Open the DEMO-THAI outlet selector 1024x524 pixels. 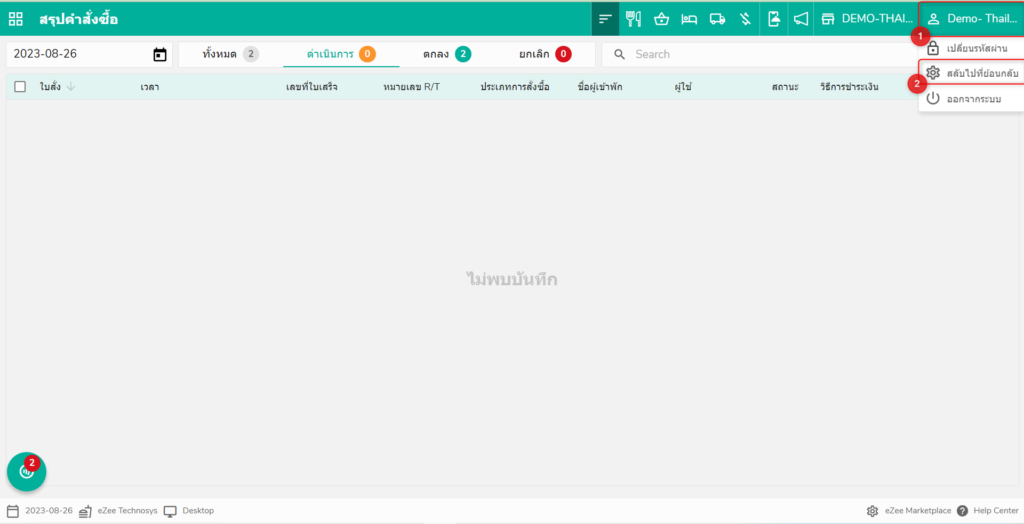pyautogui.click(x=867, y=18)
